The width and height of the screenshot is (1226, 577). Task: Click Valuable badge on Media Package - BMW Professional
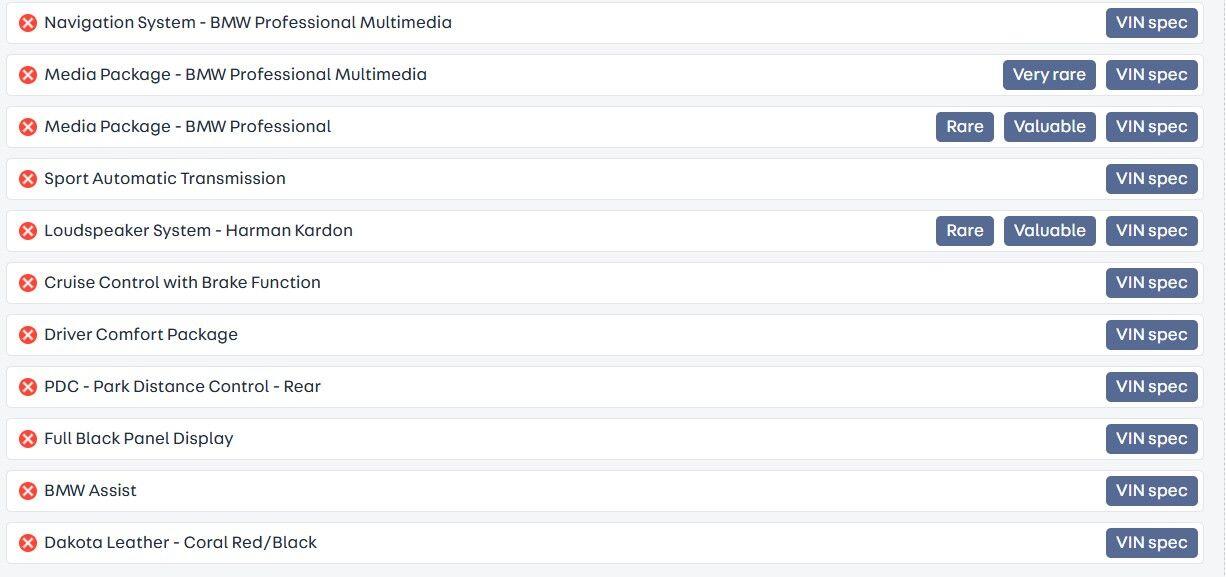click(1049, 127)
